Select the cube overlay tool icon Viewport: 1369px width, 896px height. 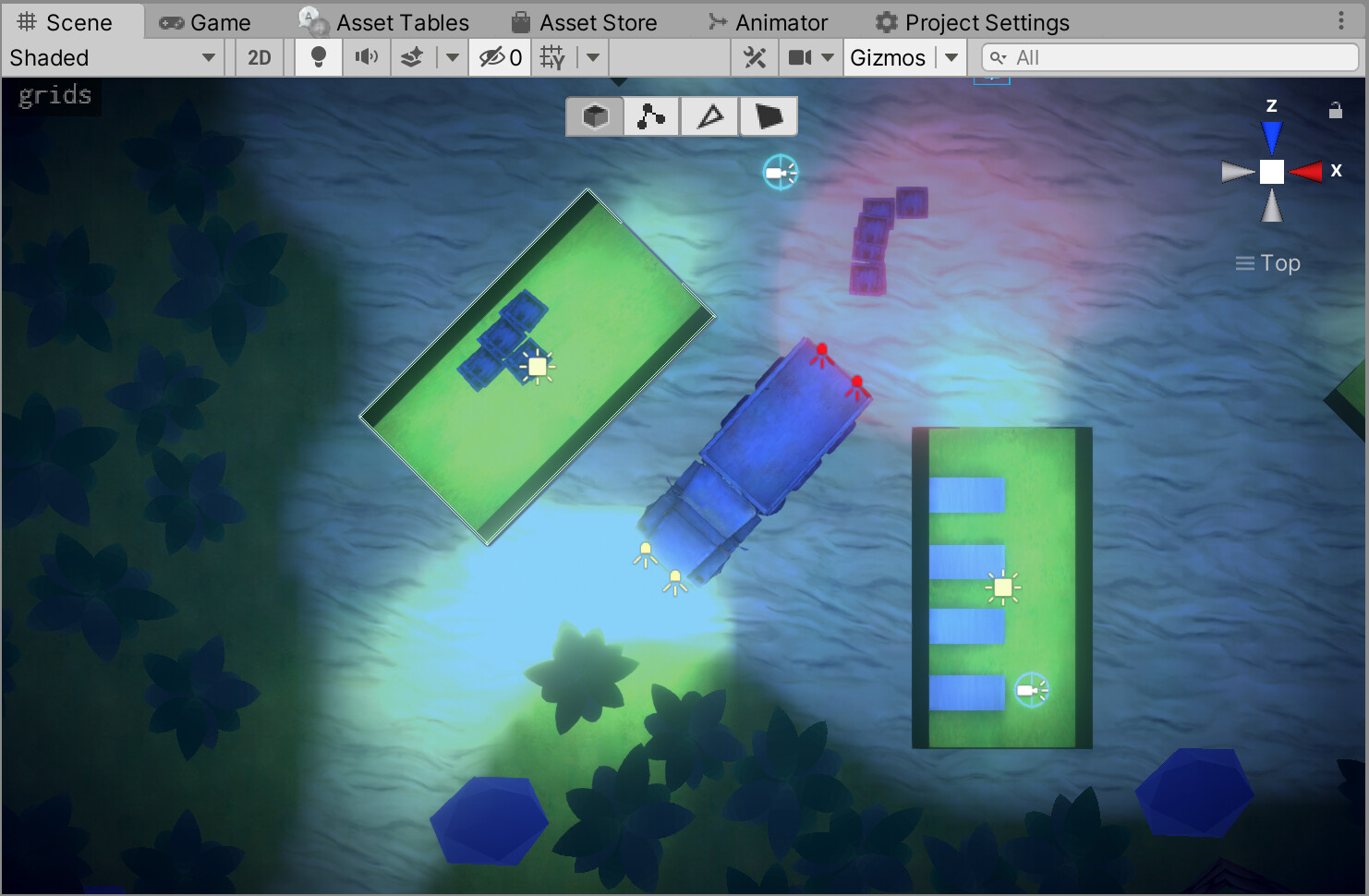(595, 116)
